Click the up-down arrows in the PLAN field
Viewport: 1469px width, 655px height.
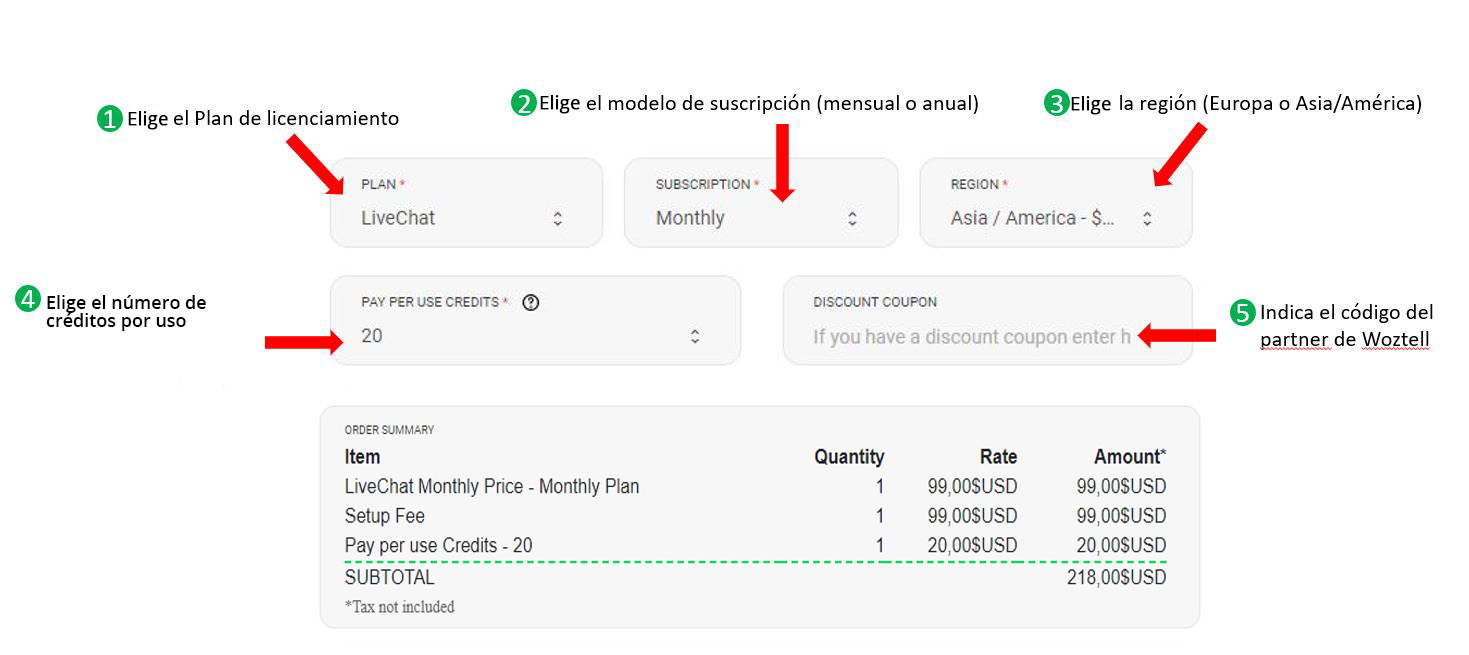(558, 218)
